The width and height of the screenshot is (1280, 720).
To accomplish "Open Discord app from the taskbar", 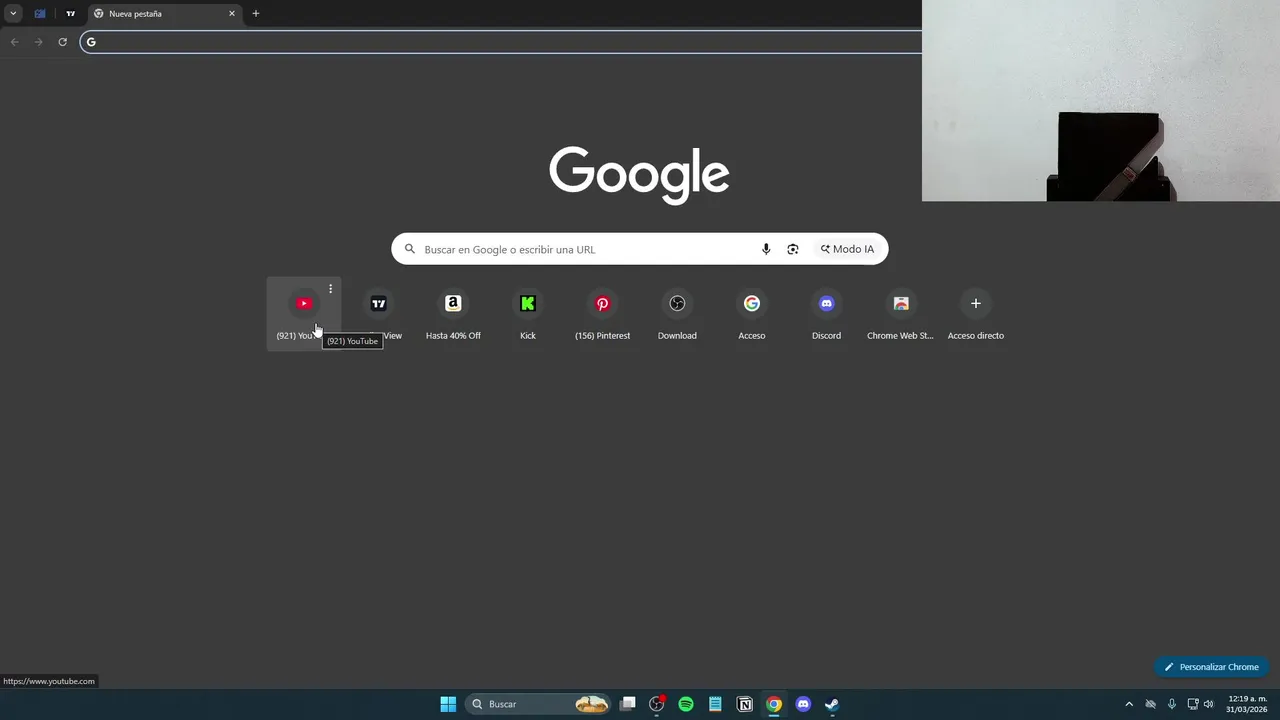I will pos(803,704).
